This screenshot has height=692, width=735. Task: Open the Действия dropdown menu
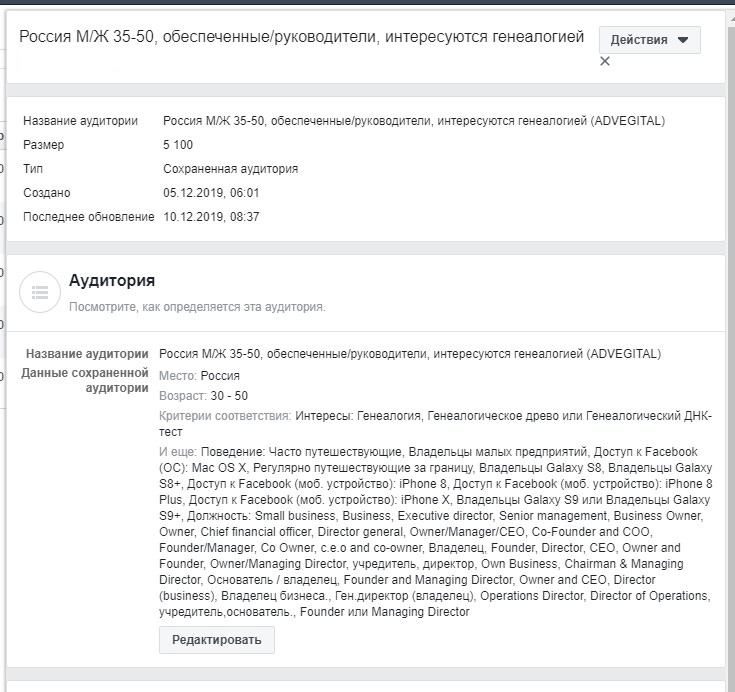649,40
